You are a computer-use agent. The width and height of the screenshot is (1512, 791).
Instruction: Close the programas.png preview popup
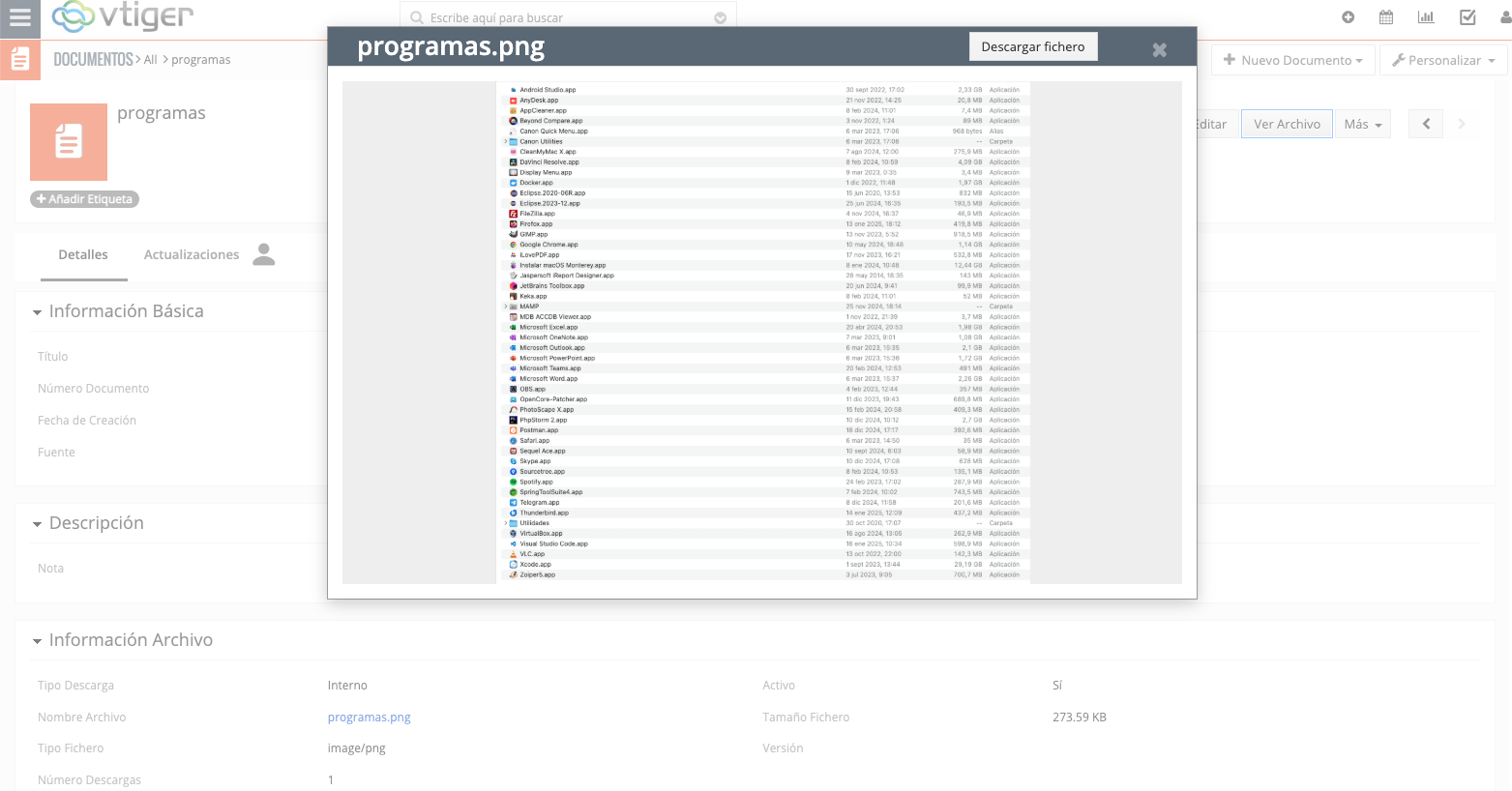point(1159,50)
